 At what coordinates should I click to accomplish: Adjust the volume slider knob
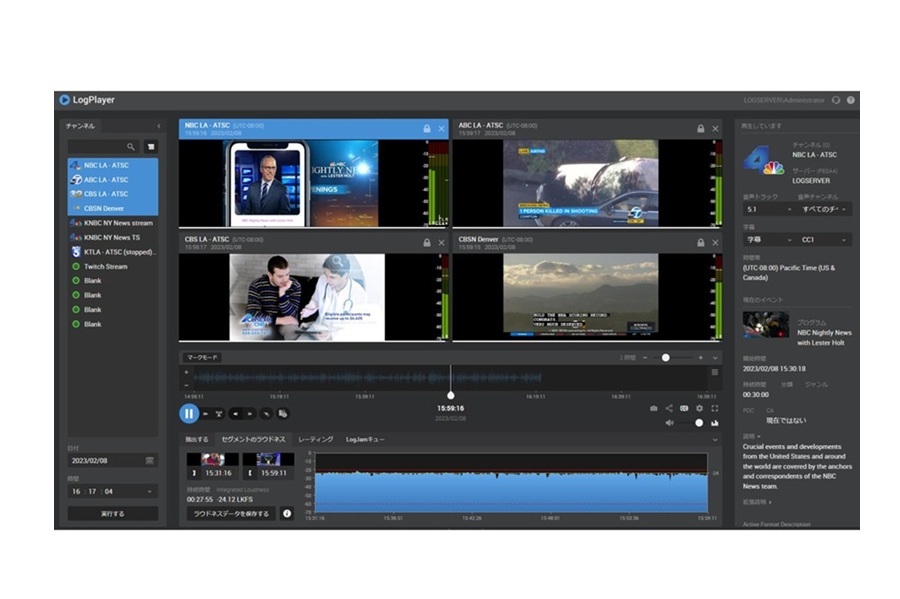coord(699,423)
